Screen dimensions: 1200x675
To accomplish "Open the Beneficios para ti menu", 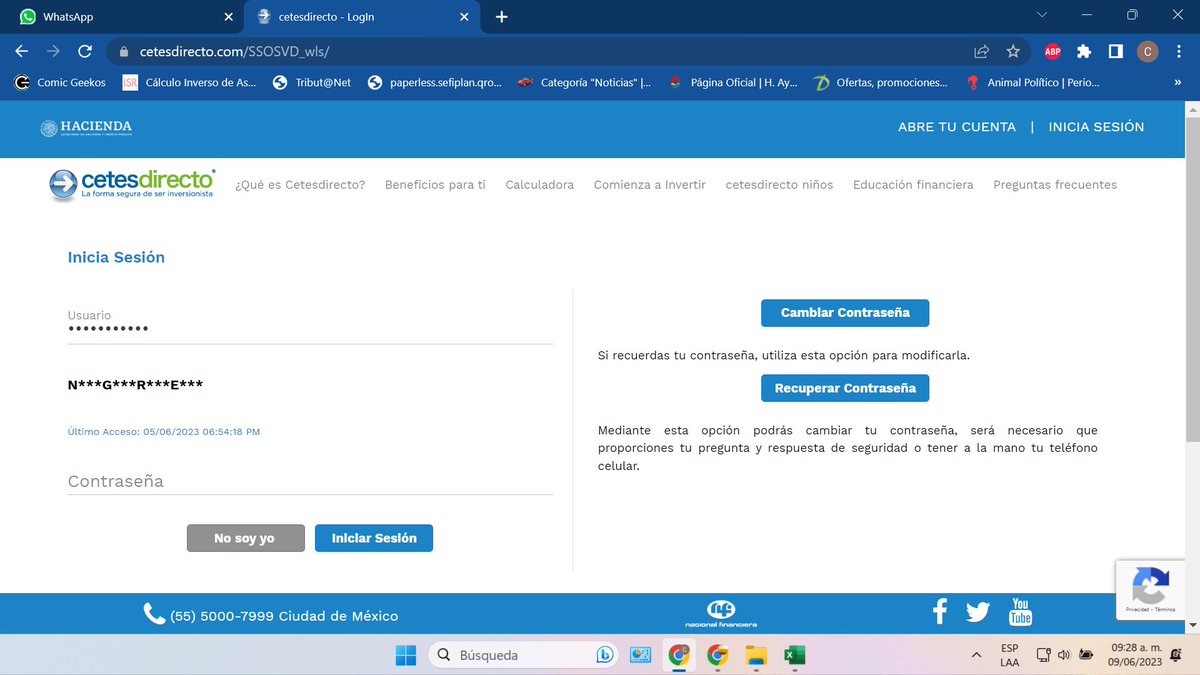I will click(x=435, y=185).
